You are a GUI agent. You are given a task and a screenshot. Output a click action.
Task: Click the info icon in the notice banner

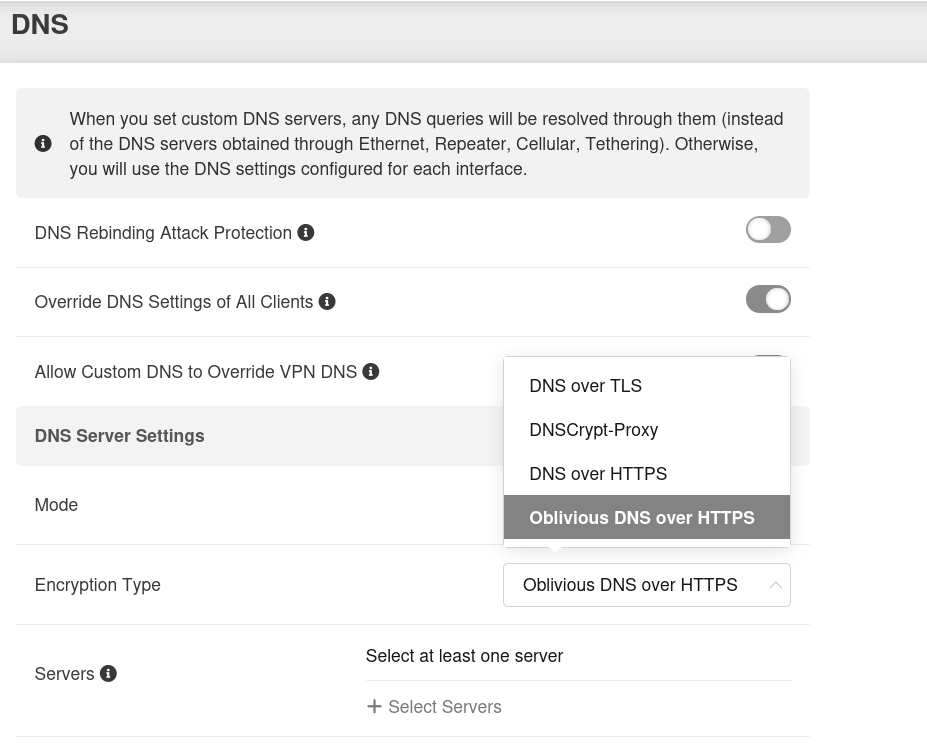point(43,144)
